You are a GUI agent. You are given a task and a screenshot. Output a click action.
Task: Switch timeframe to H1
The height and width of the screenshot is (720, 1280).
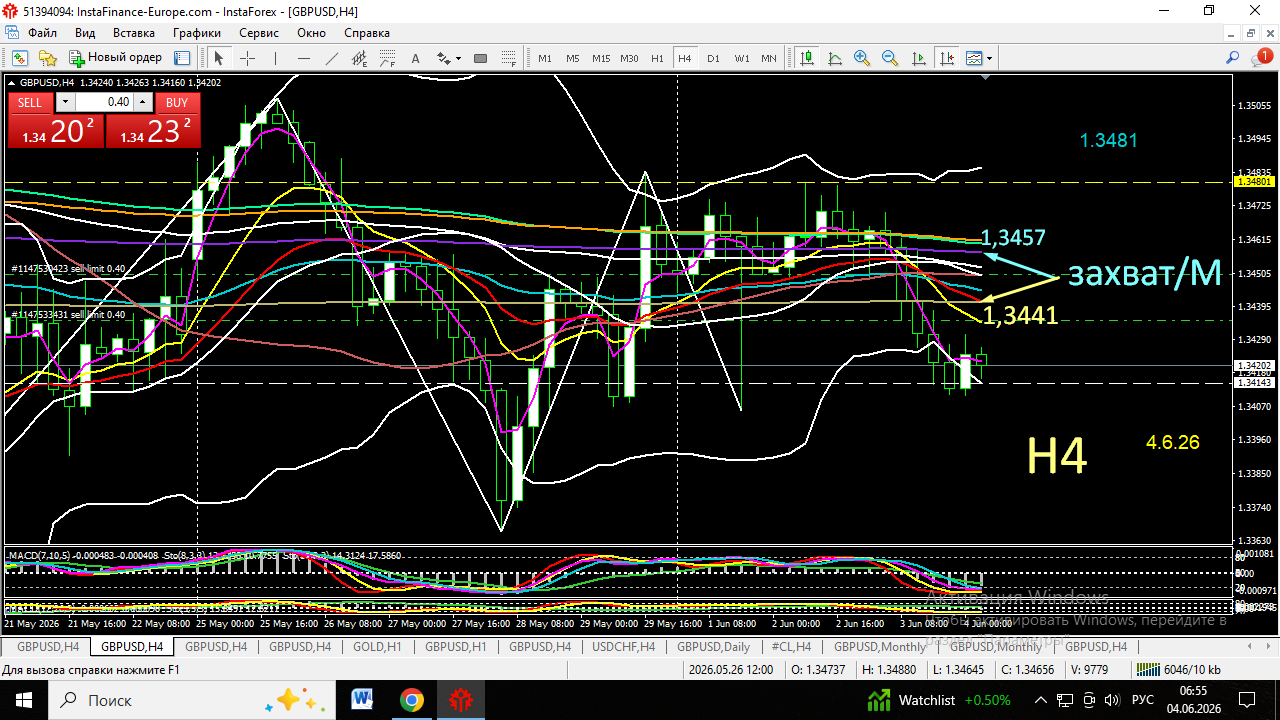point(657,58)
